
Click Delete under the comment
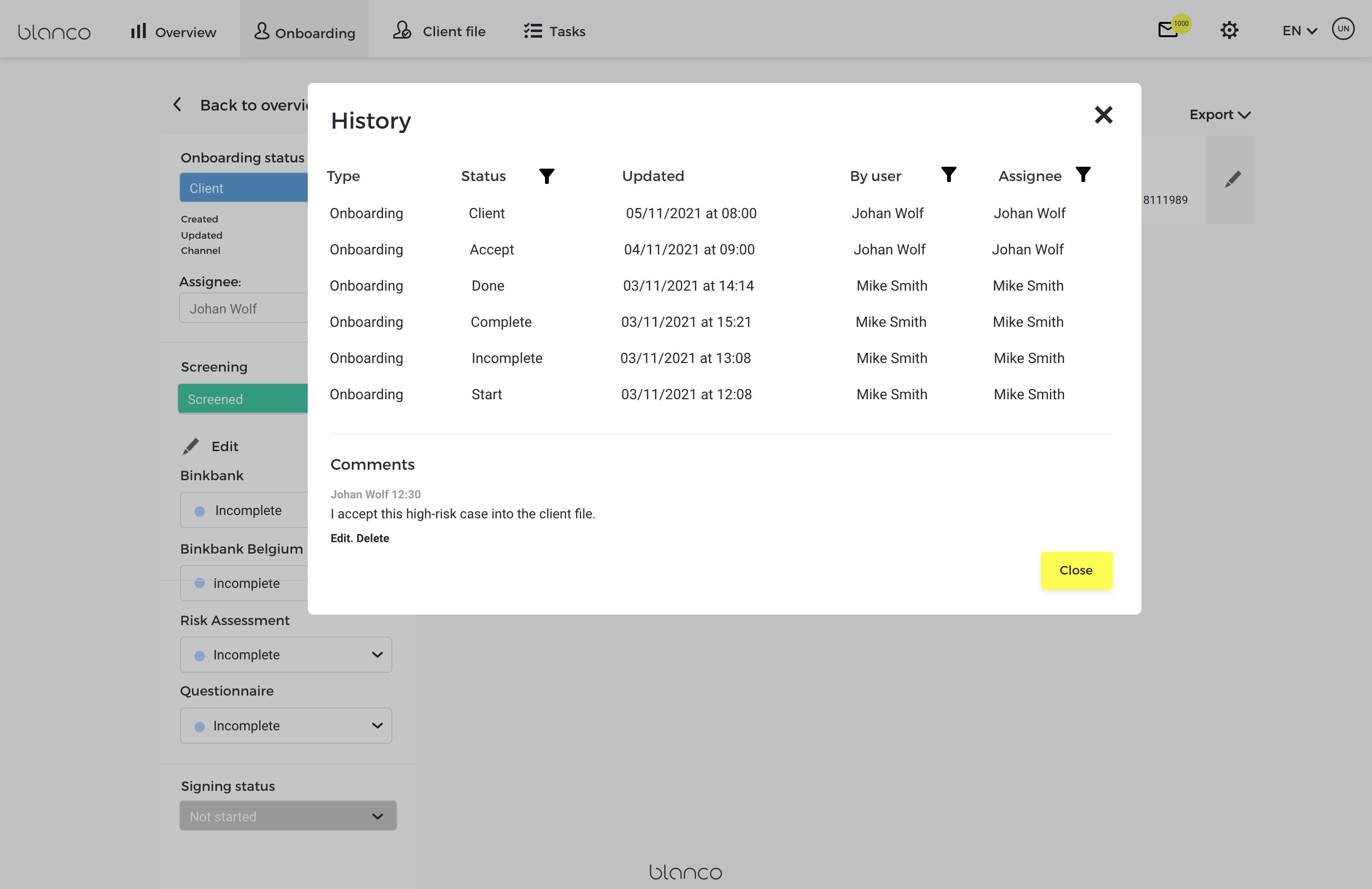[373, 538]
